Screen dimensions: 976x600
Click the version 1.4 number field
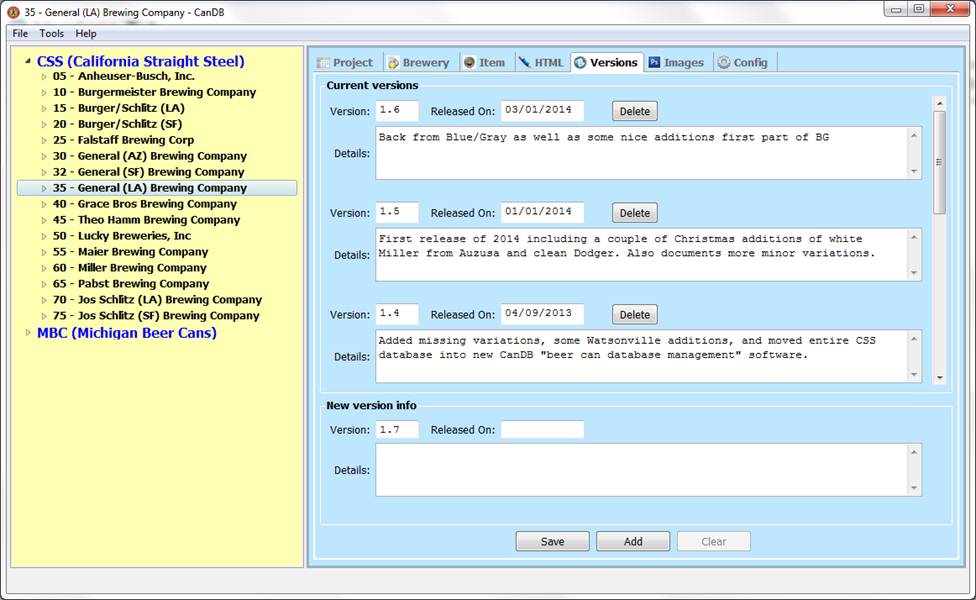[397, 314]
